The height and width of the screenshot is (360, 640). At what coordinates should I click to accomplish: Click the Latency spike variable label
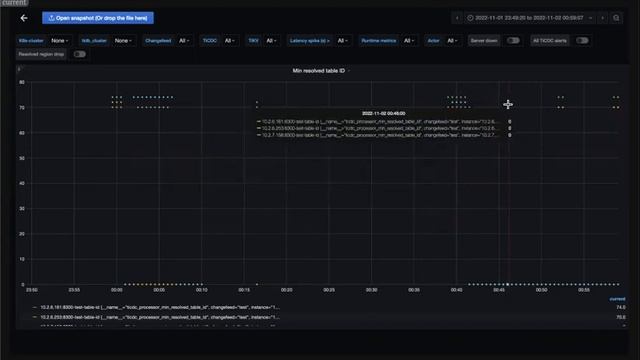(x=309, y=41)
